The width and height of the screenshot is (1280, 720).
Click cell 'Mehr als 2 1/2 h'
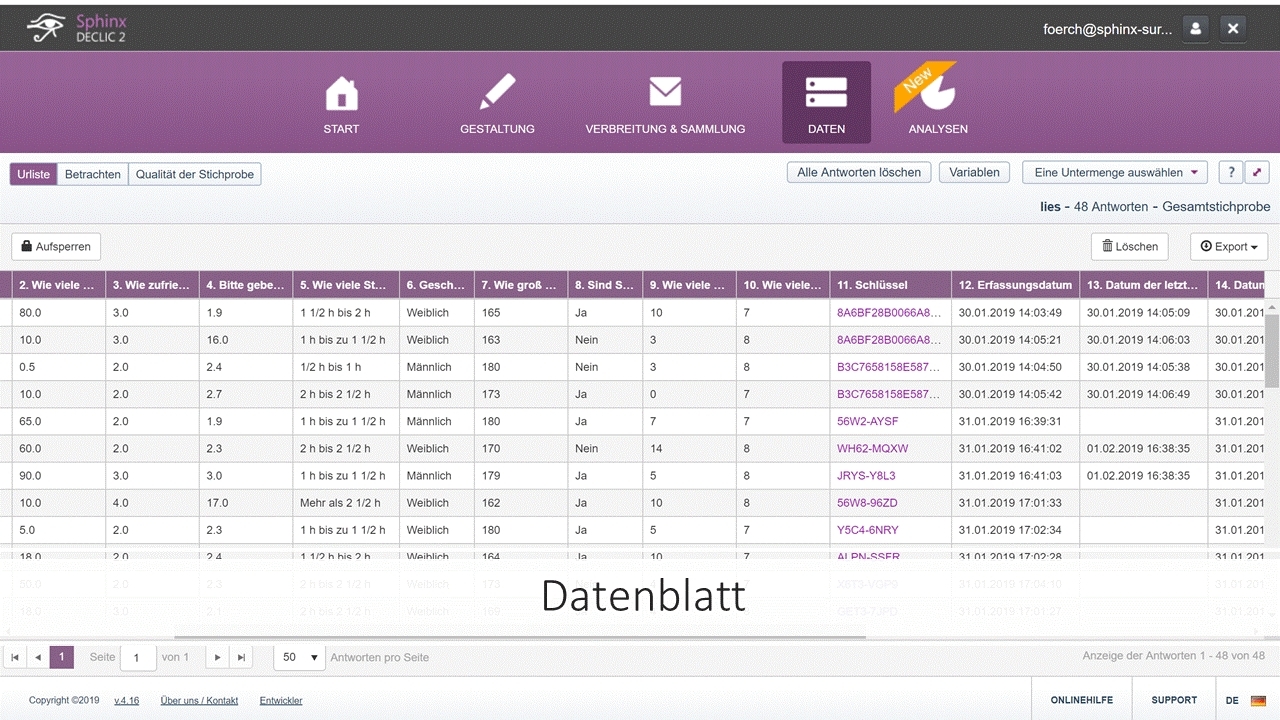pyautogui.click(x=346, y=503)
